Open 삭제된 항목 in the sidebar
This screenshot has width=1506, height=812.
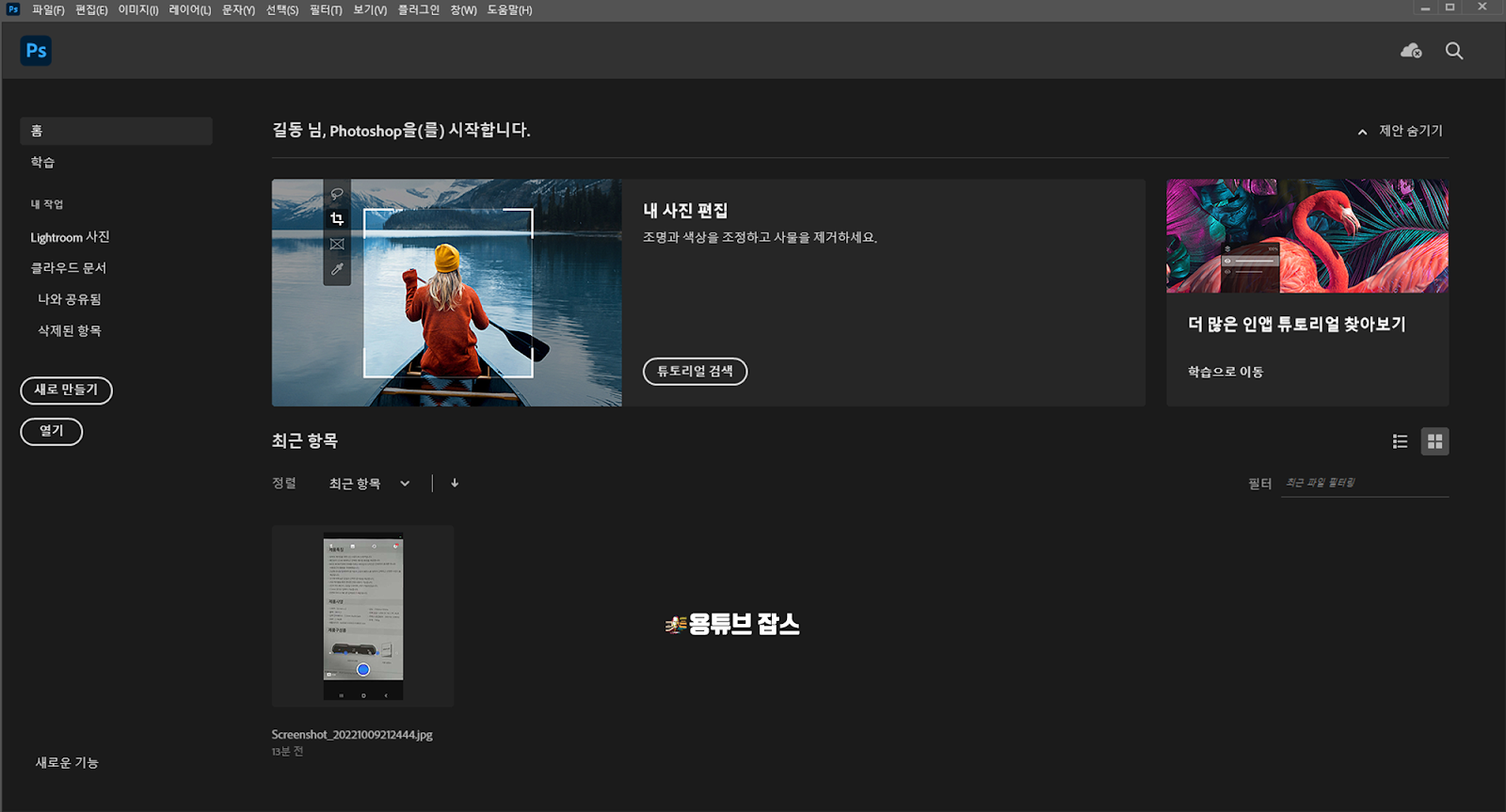click(x=70, y=330)
